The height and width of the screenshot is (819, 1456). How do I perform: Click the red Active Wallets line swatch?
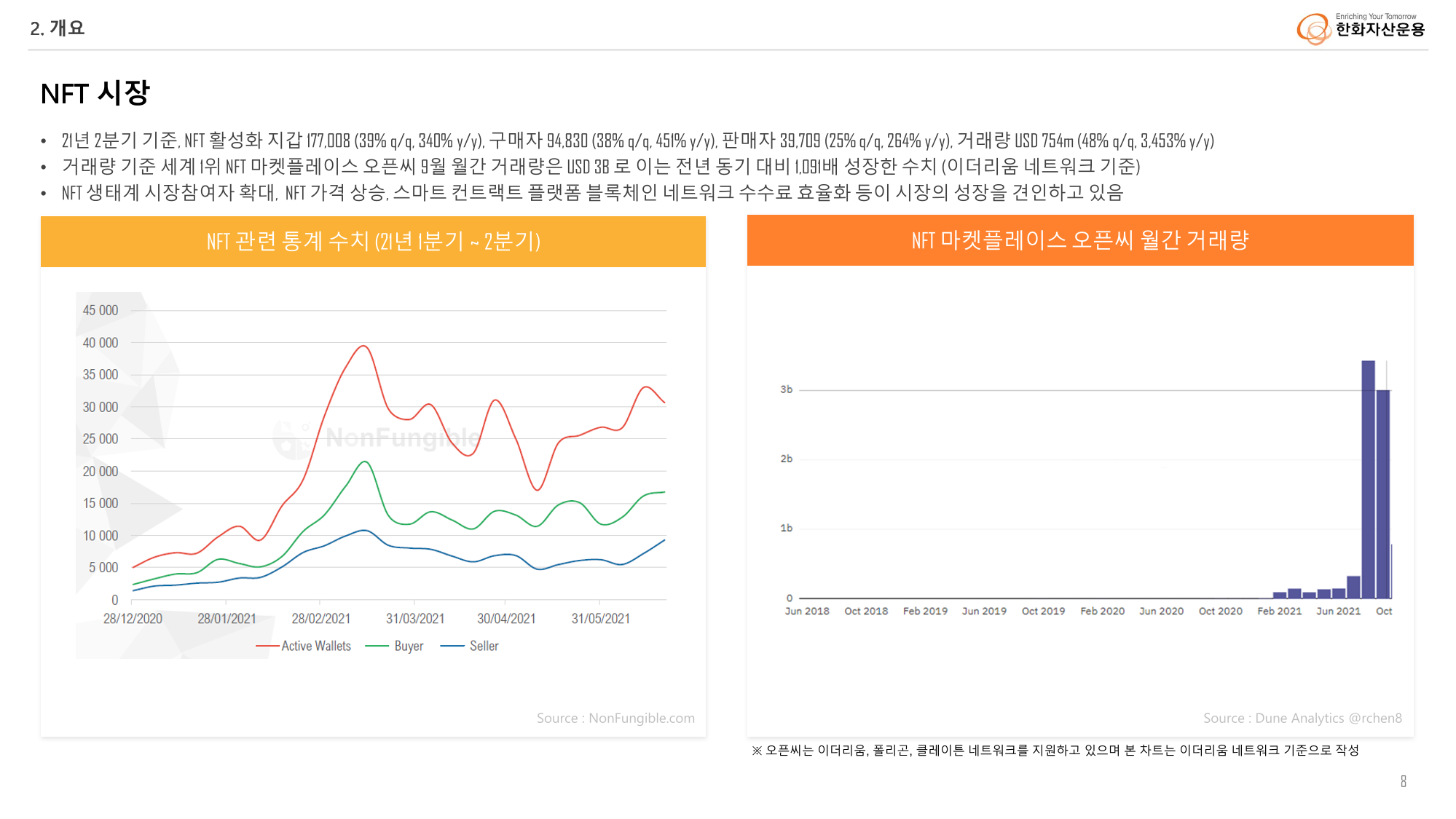tap(267, 646)
